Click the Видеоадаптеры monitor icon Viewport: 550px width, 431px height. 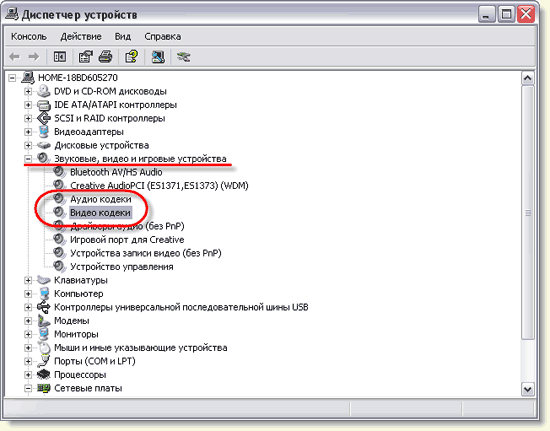tap(44, 132)
